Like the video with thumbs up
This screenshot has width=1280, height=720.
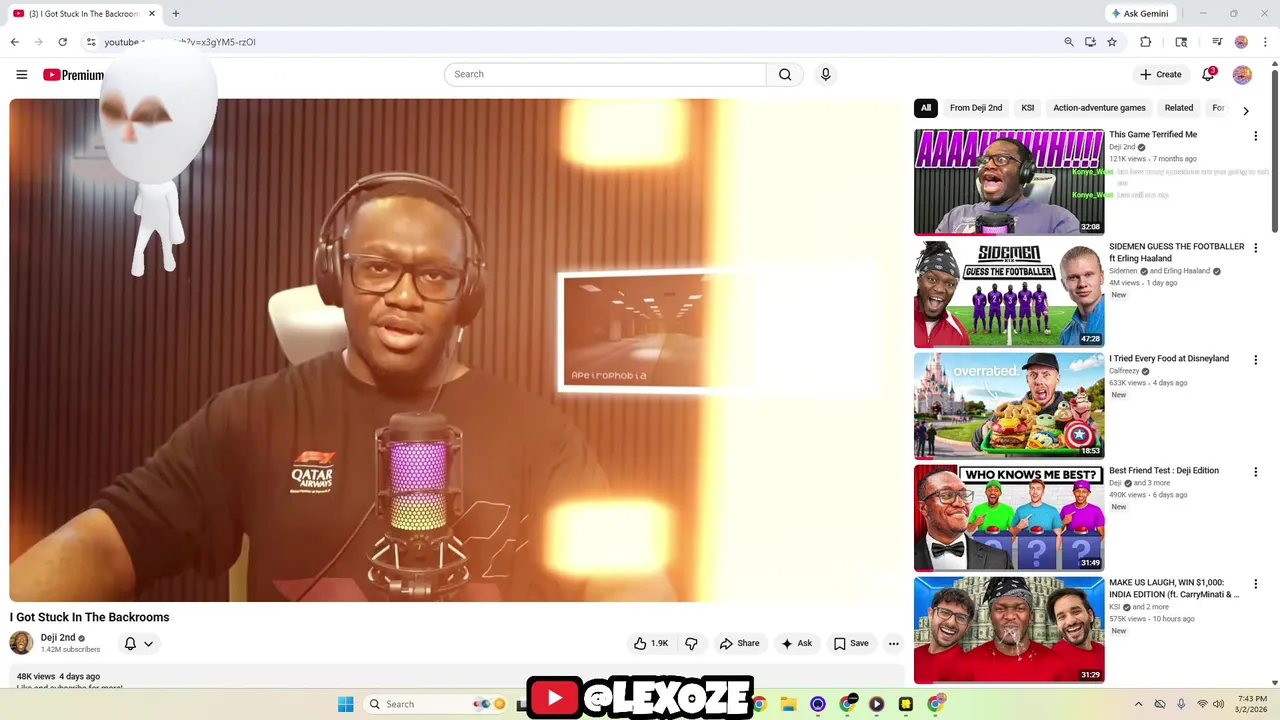tap(650, 644)
